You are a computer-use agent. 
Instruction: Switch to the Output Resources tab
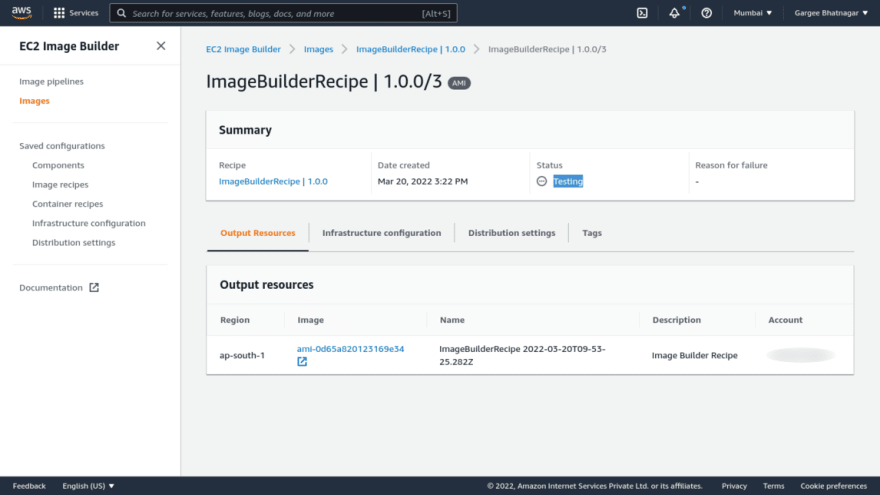(258, 233)
